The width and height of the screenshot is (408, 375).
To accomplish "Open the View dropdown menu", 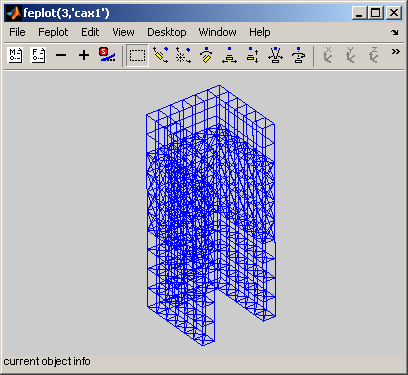I will [x=123, y=32].
